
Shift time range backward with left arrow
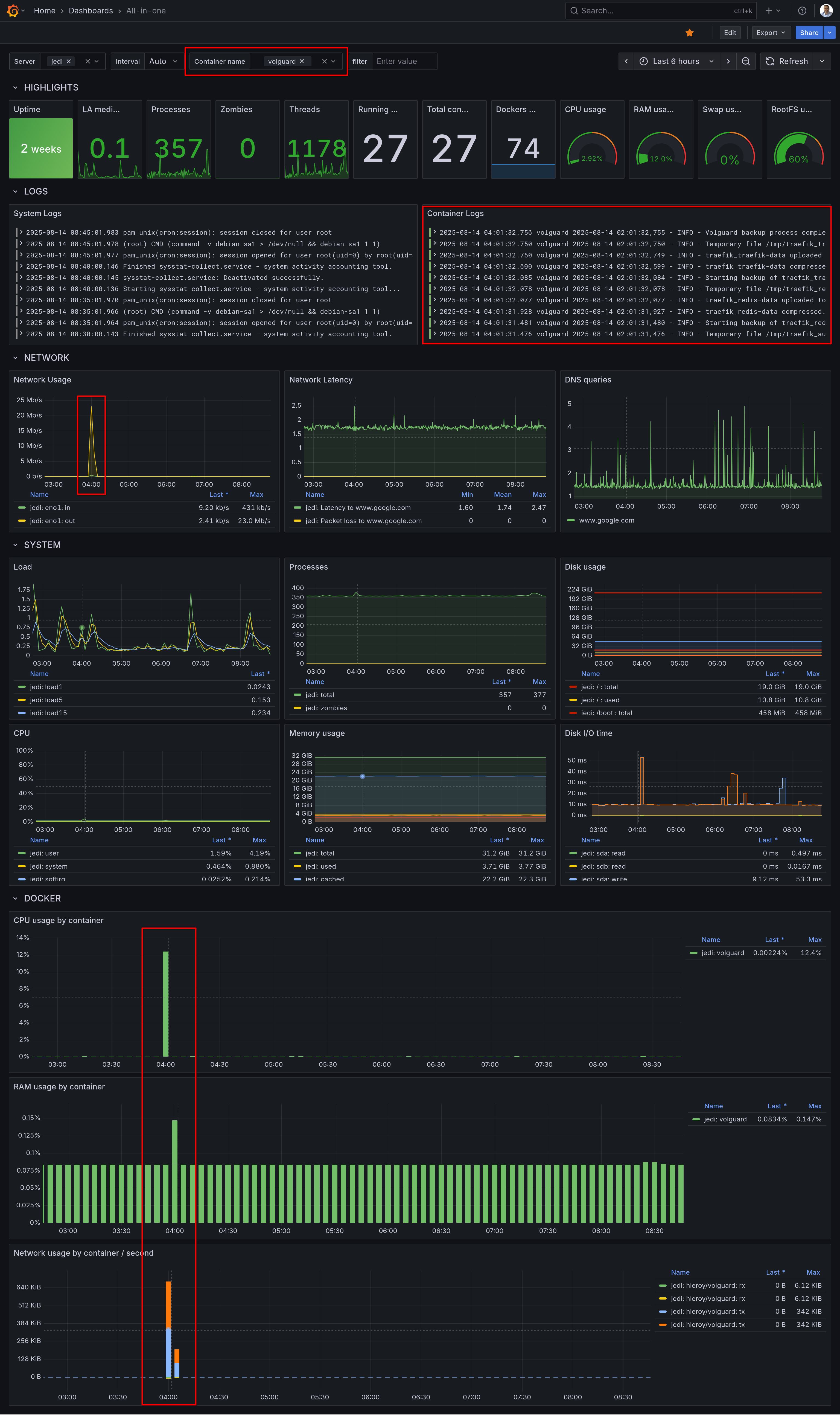pyautogui.click(x=626, y=61)
